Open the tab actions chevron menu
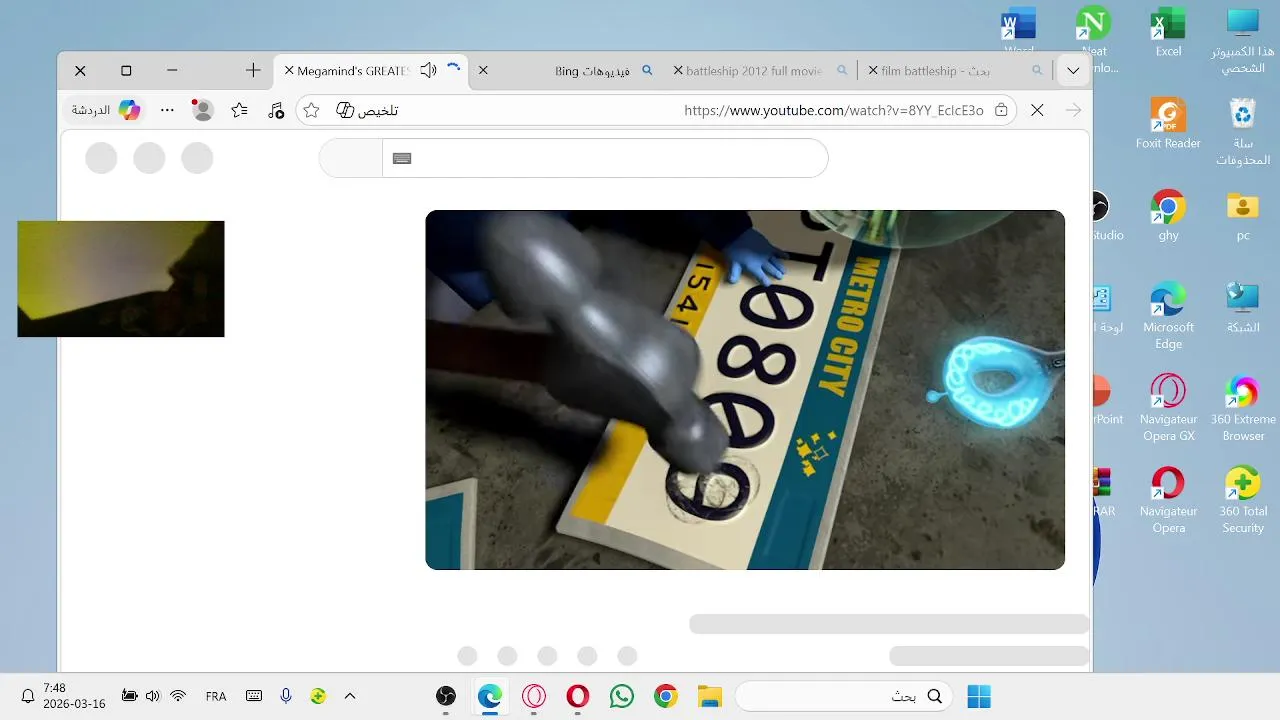The width and height of the screenshot is (1280, 720). point(1073,71)
